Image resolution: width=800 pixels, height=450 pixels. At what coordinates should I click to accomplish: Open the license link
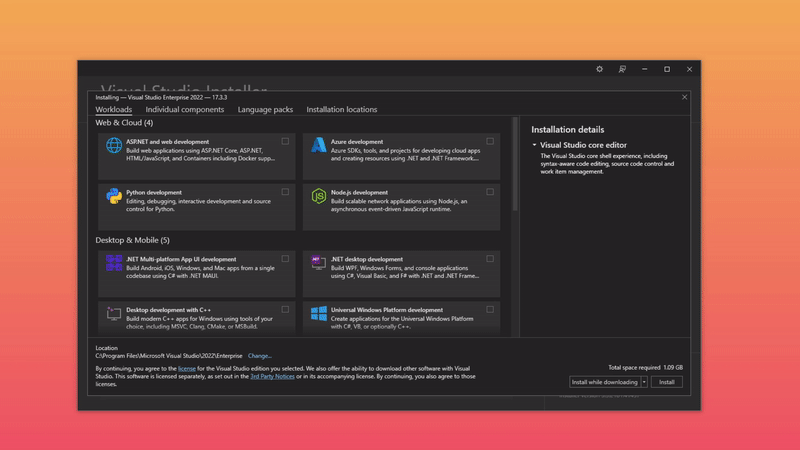pyautogui.click(x=187, y=368)
